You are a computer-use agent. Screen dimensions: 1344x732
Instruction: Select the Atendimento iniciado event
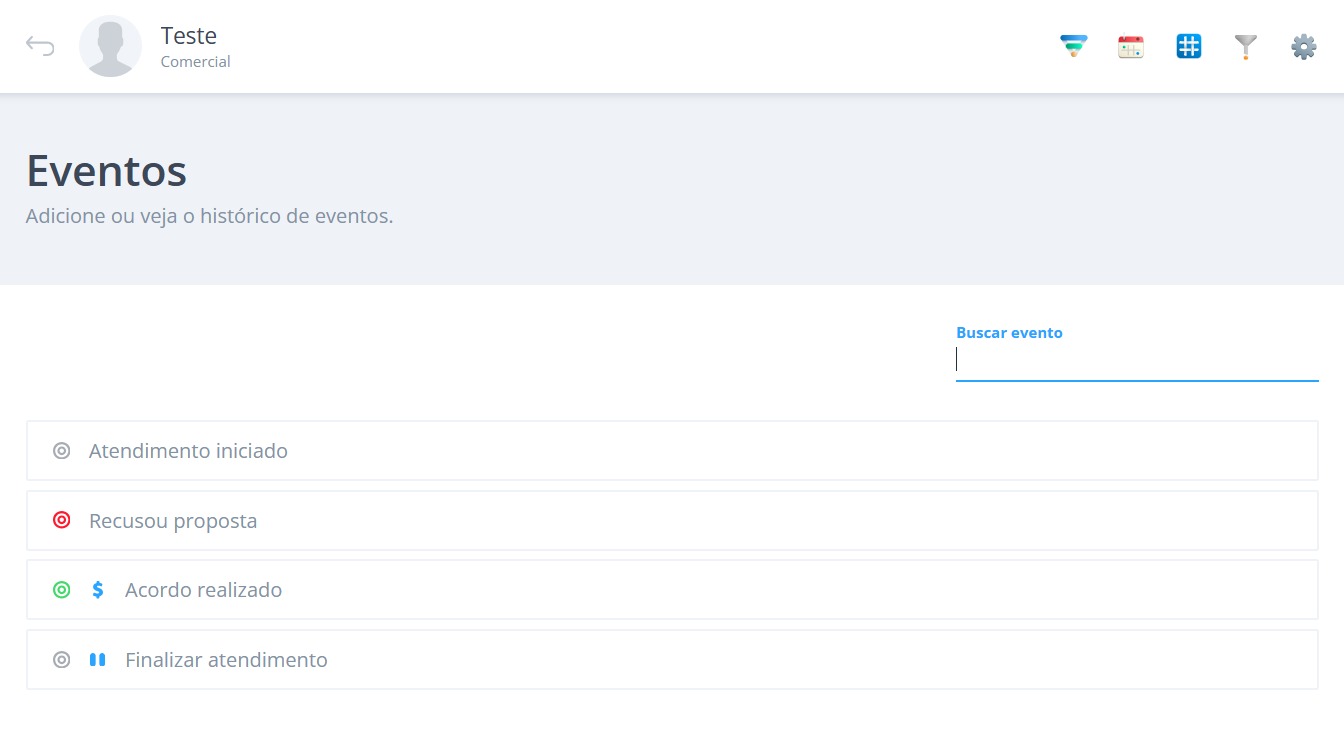tap(672, 451)
